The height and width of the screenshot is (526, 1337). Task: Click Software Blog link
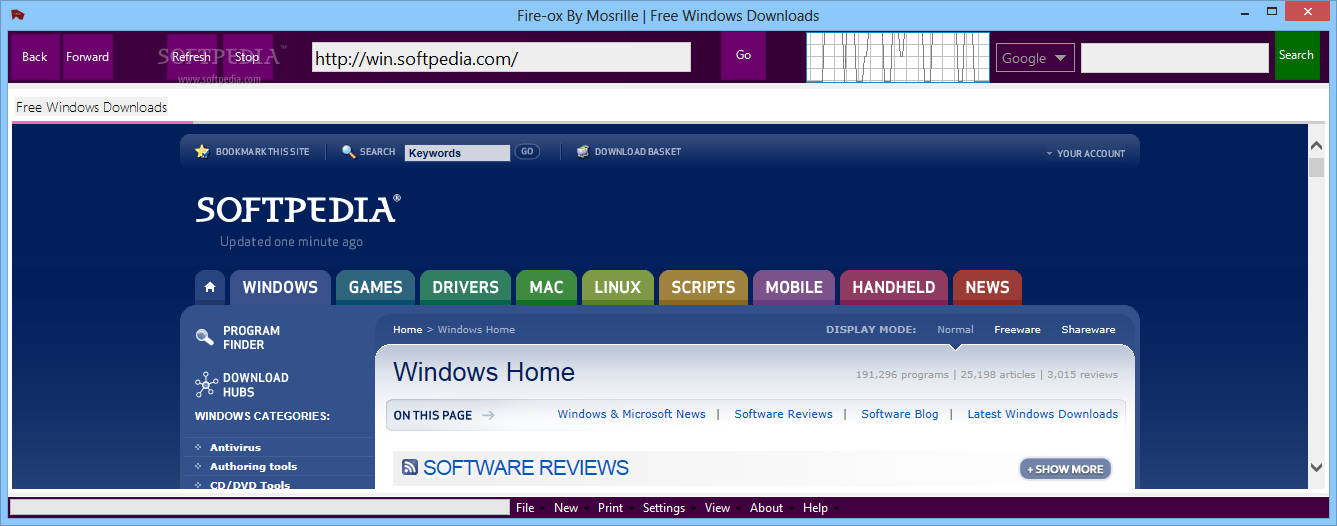point(900,414)
